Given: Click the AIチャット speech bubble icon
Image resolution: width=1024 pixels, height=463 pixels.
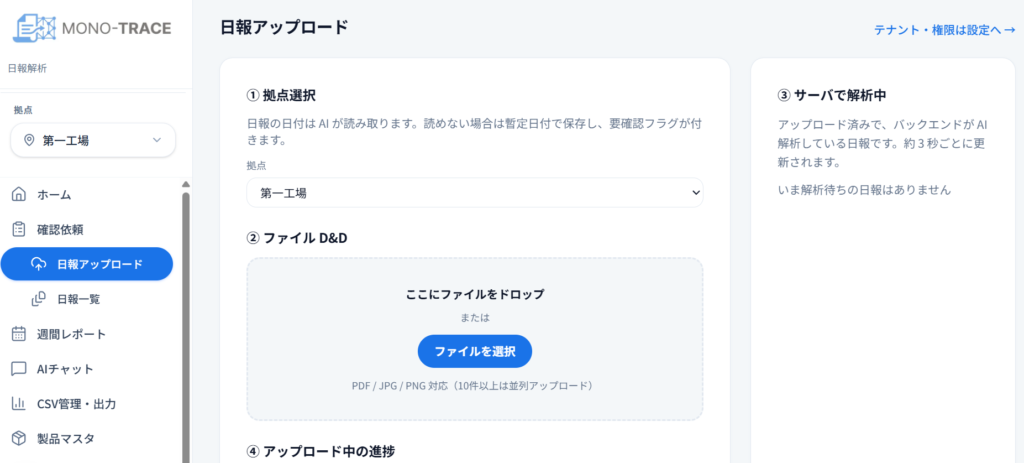Looking at the screenshot, I should click(x=18, y=369).
